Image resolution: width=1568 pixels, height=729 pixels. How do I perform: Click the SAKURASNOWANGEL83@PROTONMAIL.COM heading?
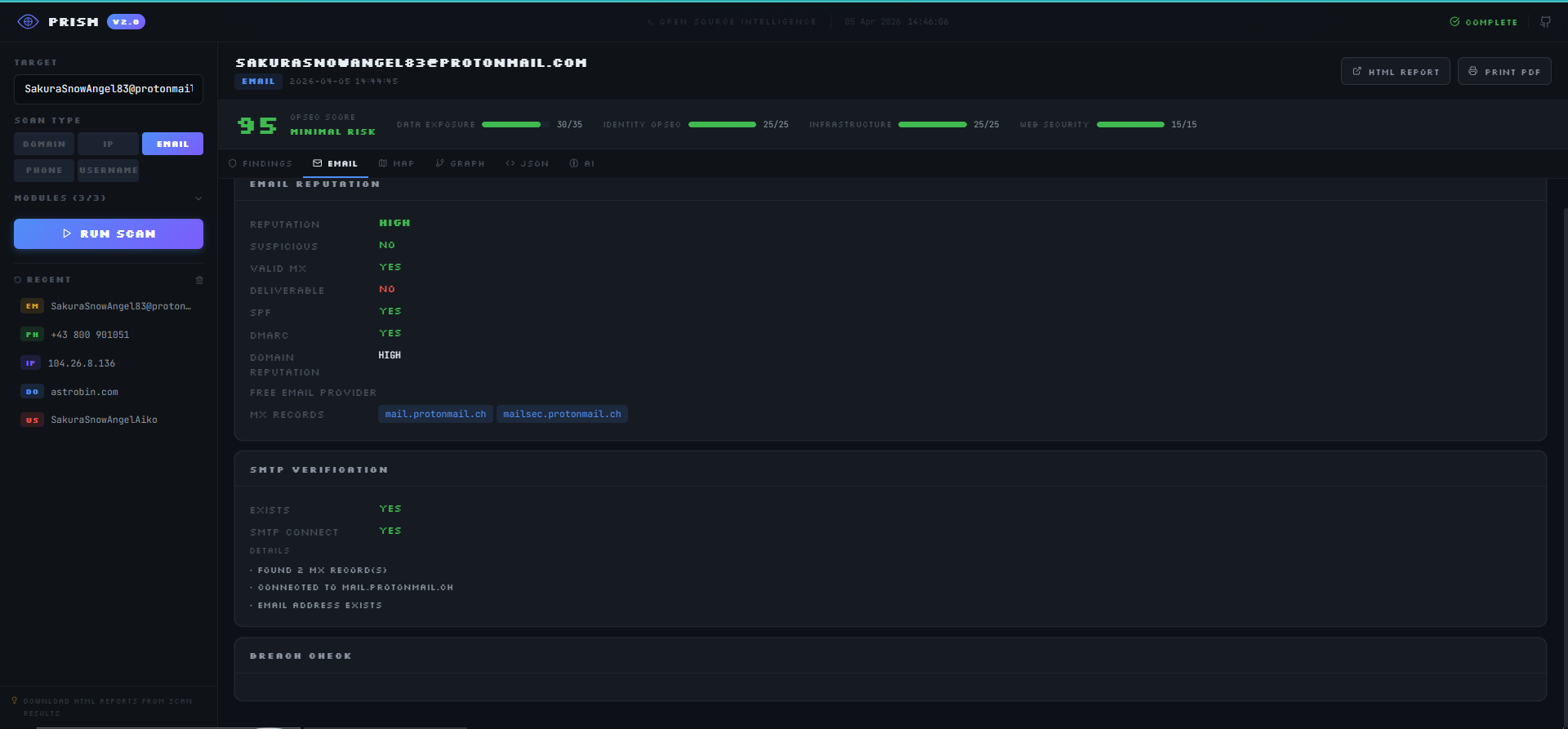(412, 63)
